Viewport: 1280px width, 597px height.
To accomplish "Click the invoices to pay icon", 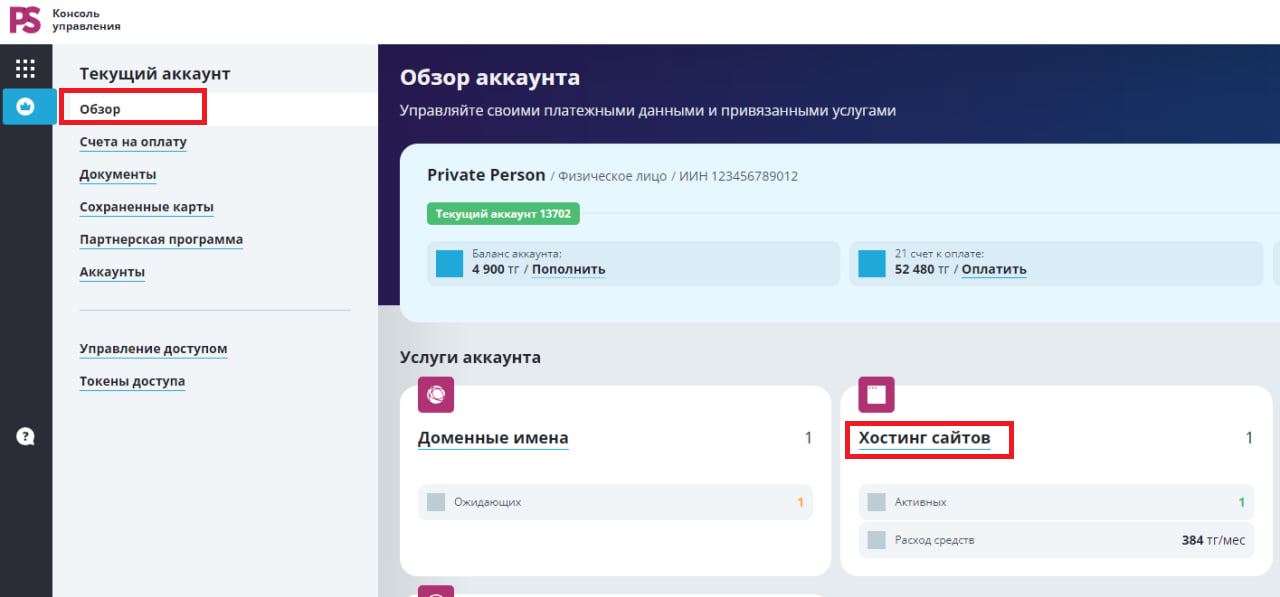I will [872, 263].
